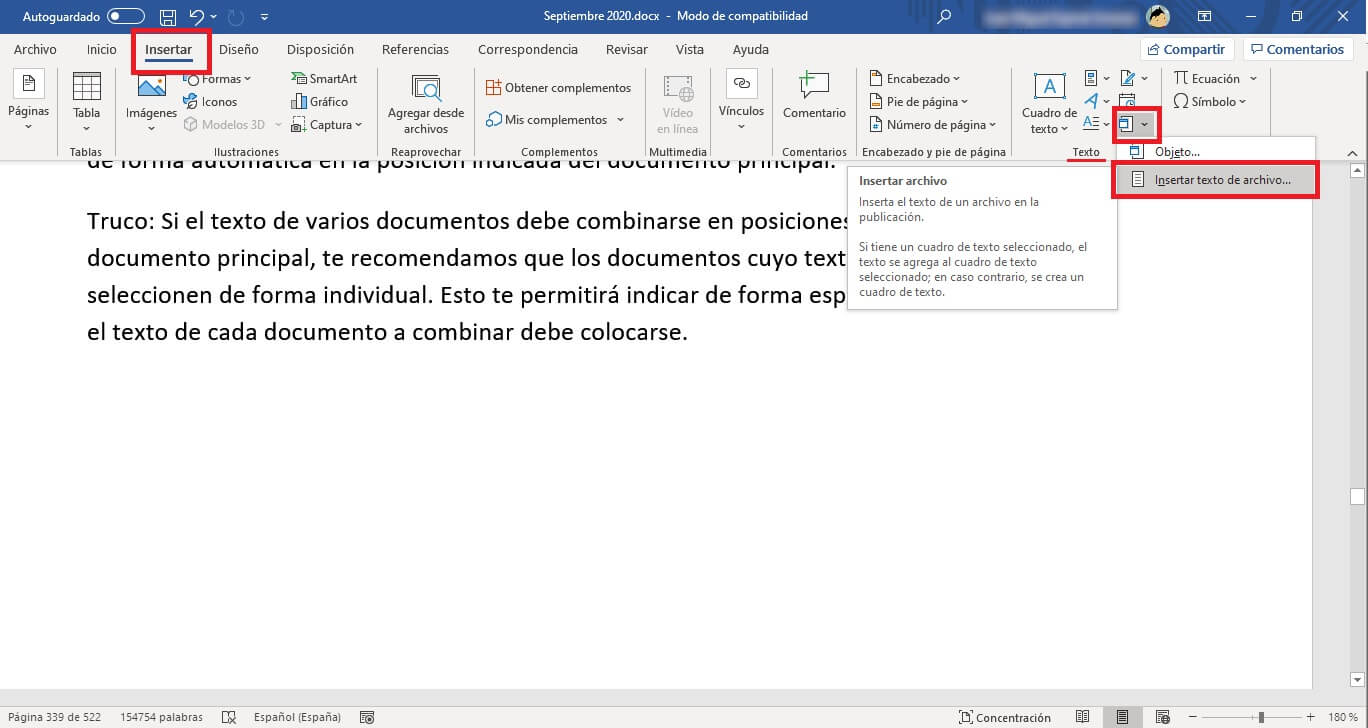This screenshot has width=1368, height=728.
Task: Open the Símbolo dropdown
Action: 1210,101
